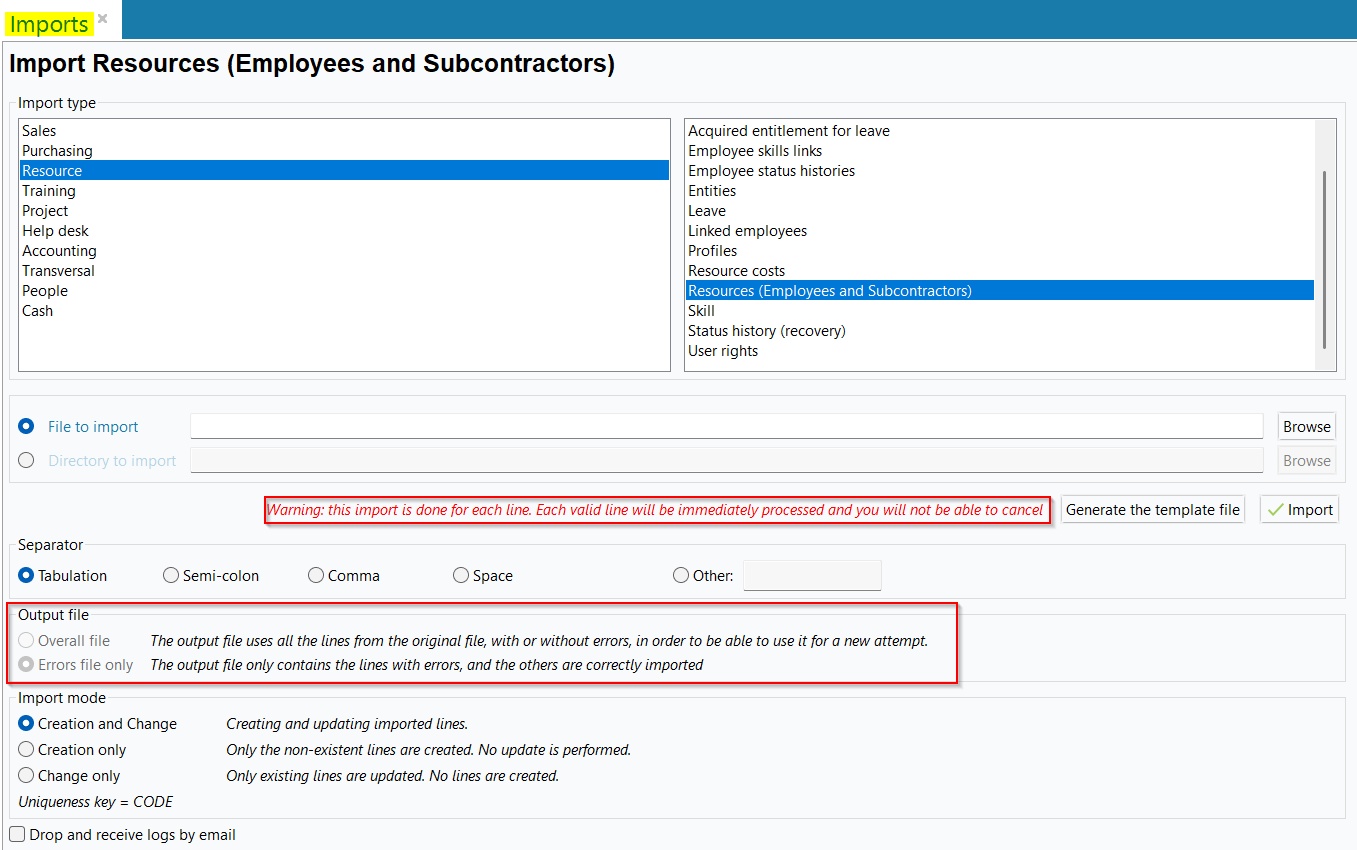Choose User rights import option

point(723,351)
